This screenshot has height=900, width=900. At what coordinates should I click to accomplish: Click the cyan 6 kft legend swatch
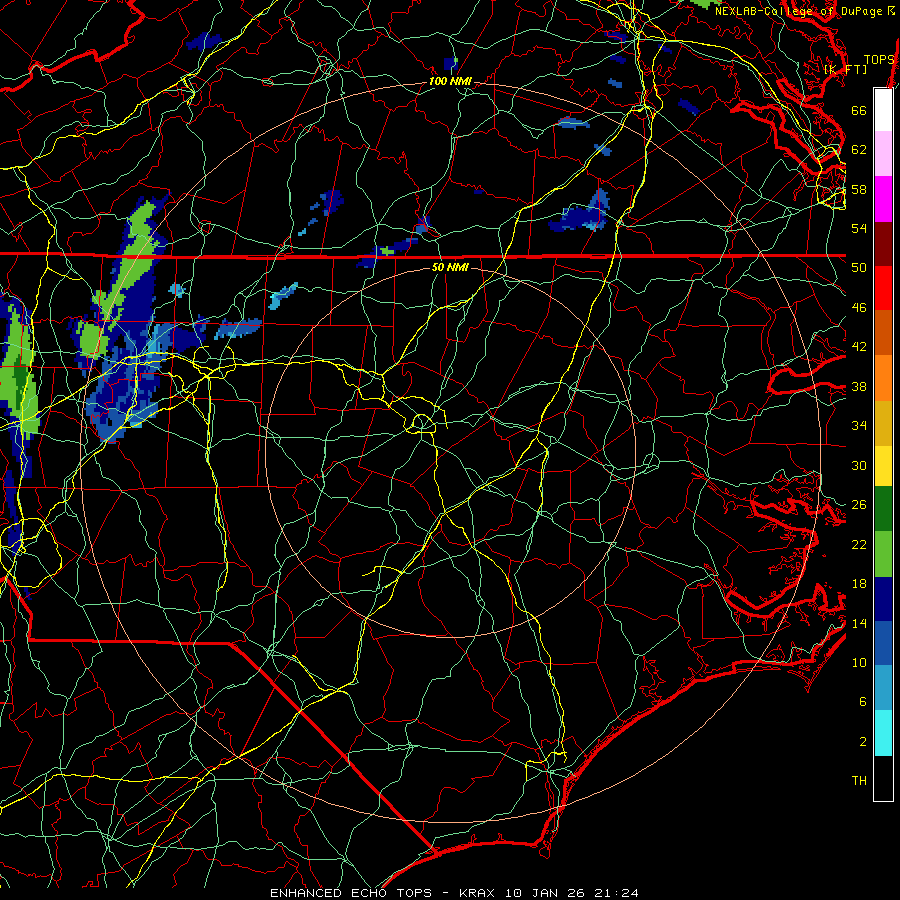(883, 733)
